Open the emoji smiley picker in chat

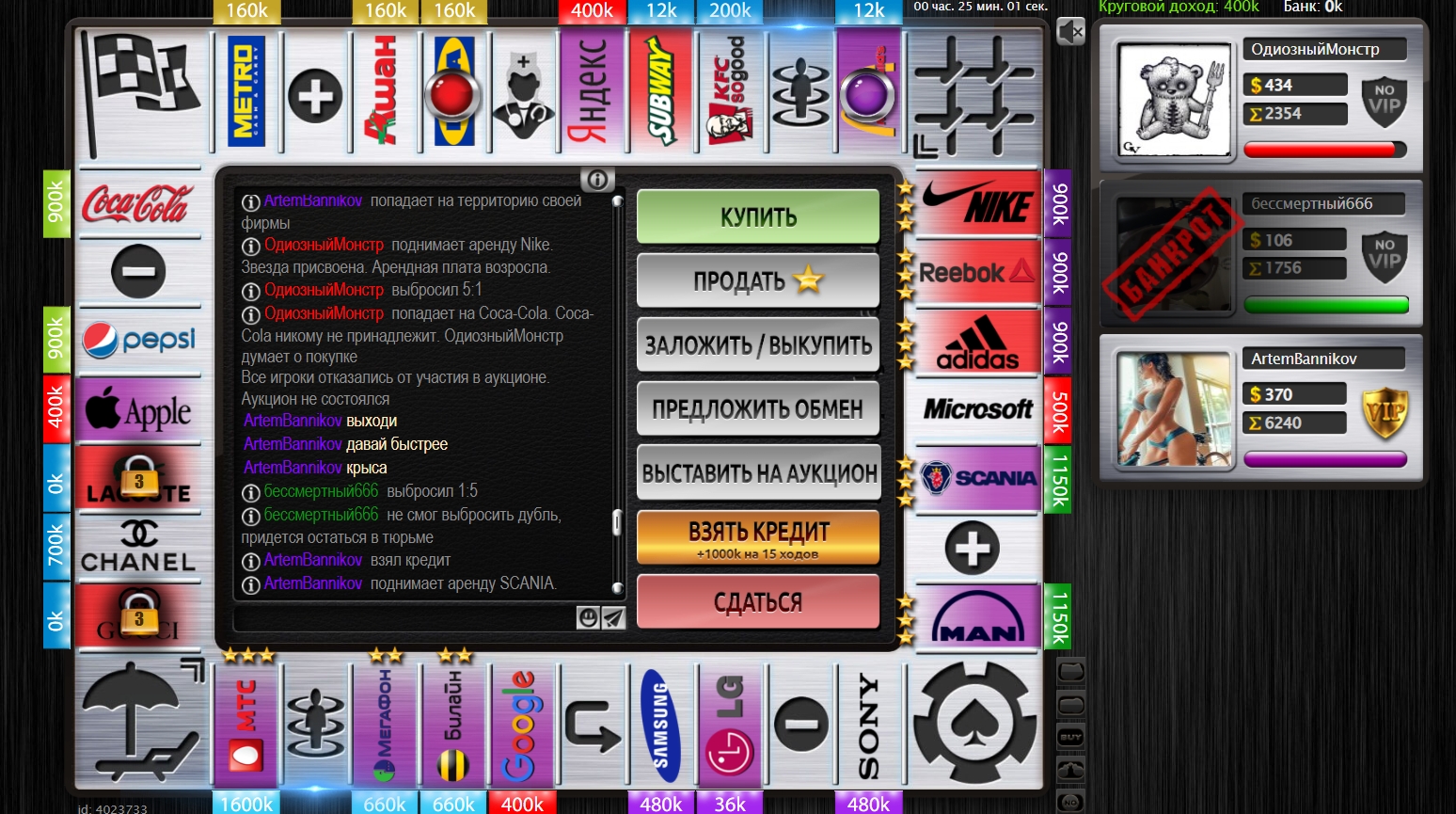(588, 617)
